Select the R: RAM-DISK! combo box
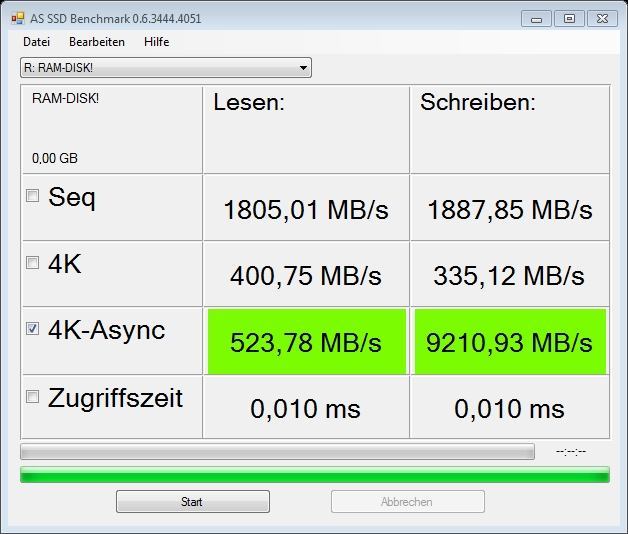This screenshot has height=534, width=628. 166,68
